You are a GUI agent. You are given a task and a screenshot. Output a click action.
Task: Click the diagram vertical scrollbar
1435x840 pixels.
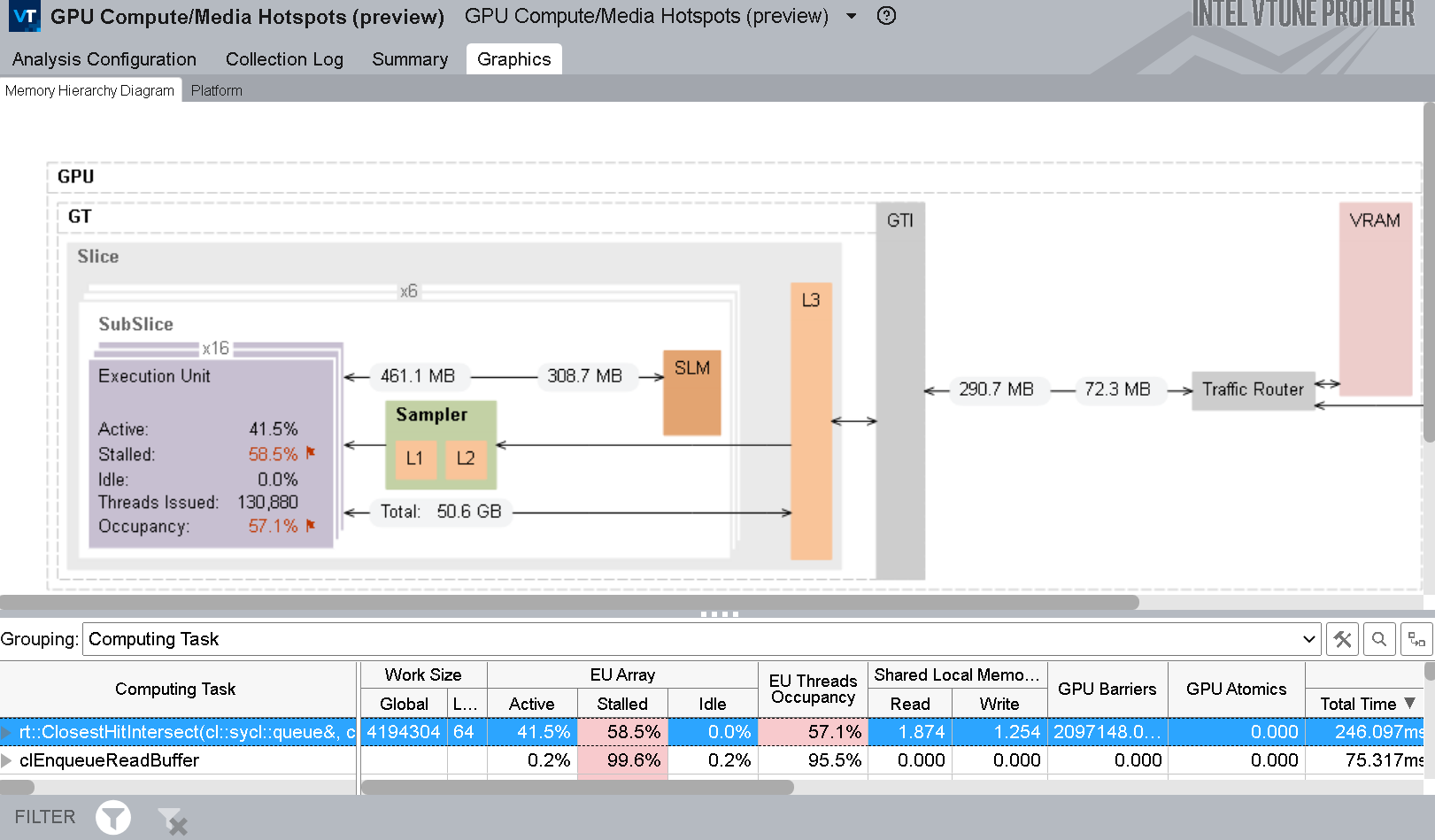pyautogui.click(x=1429, y=273)
